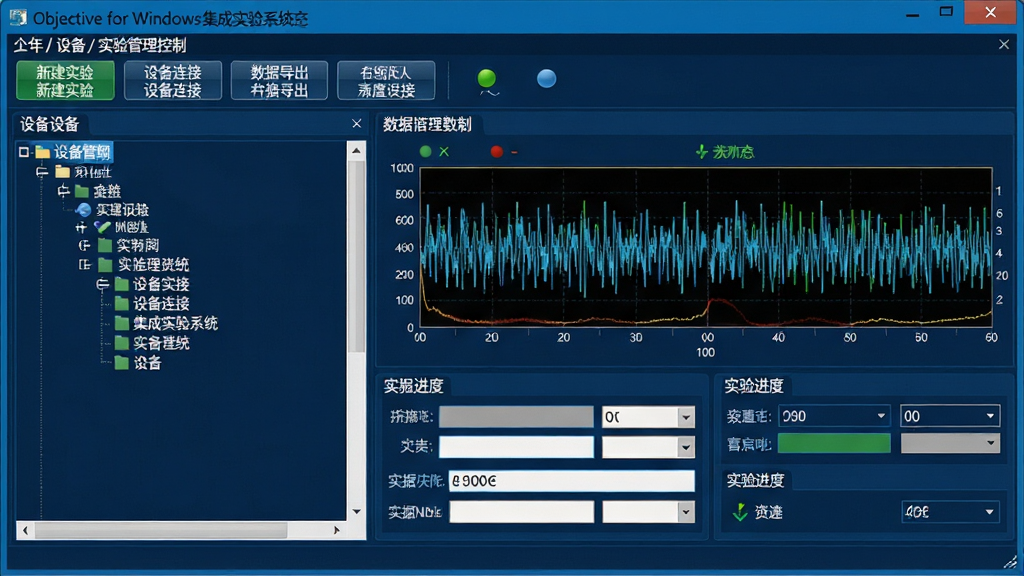Select the 实据进度 left panel tab
This screenshot has width=1024, height=576.
pyautogui.click(x=413, y=386)
